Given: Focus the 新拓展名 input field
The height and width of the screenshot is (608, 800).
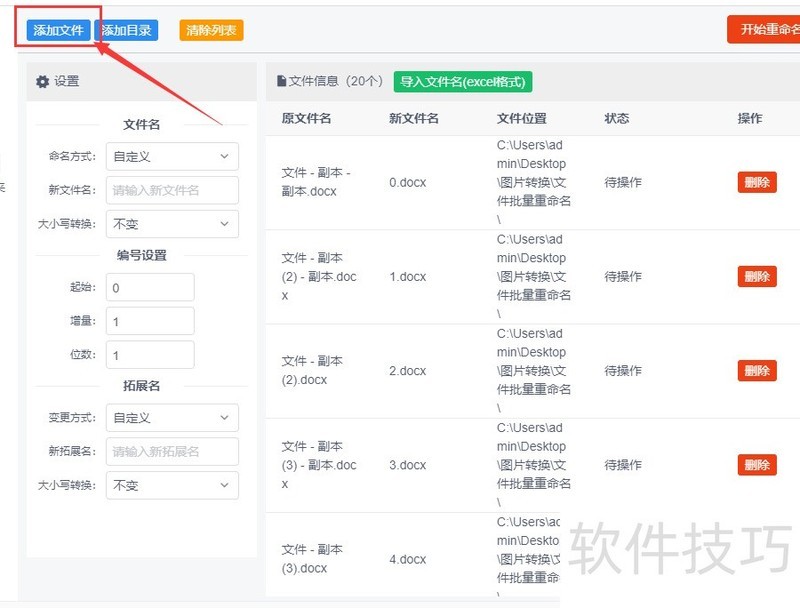Looking at the screenshot, I should pos(172,451).
